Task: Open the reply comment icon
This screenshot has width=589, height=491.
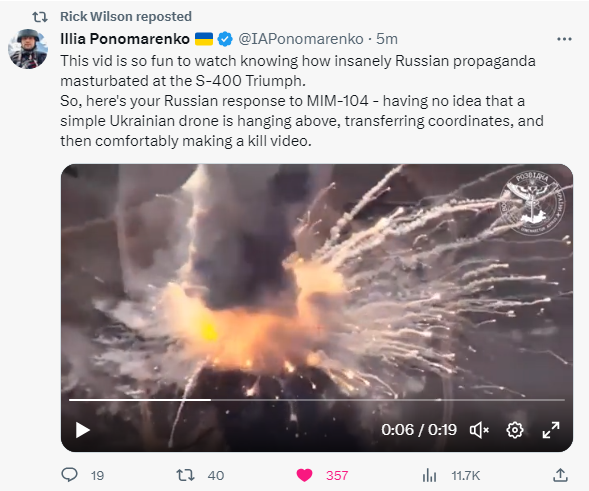Action: point(69,475)
